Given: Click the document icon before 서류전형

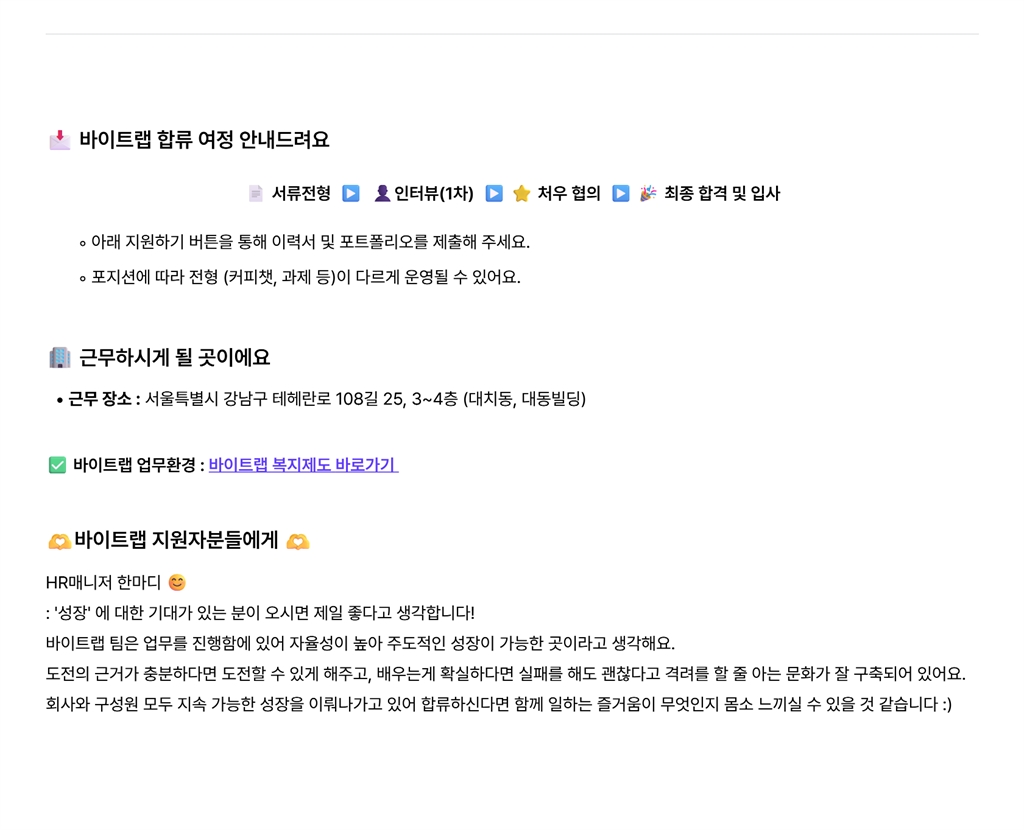Looking at the screenshot, I should pos(256,193).
